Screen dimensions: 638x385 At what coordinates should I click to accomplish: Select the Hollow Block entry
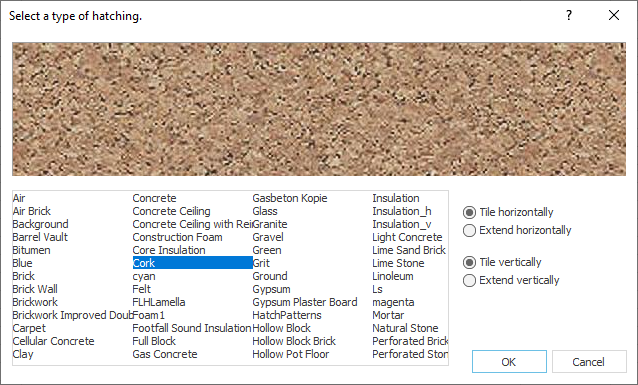click(x=282, y=328)
